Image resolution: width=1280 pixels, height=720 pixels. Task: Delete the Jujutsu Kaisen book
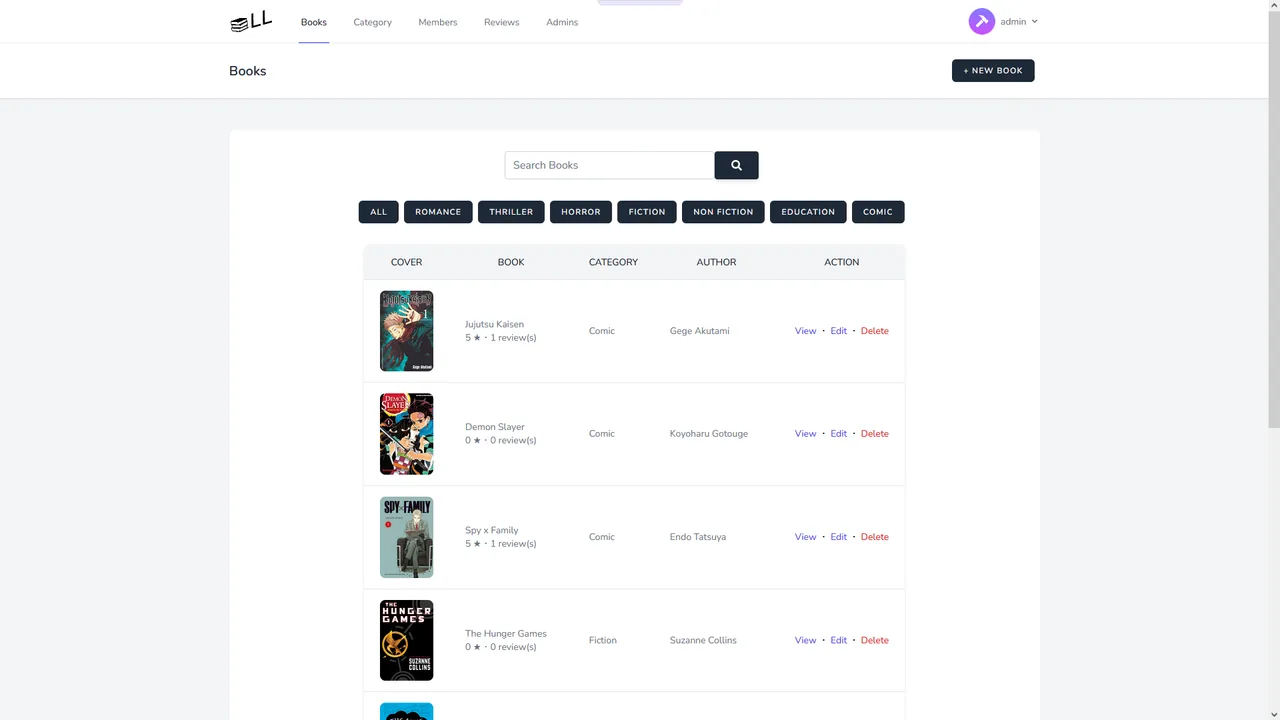coord(875,331)
